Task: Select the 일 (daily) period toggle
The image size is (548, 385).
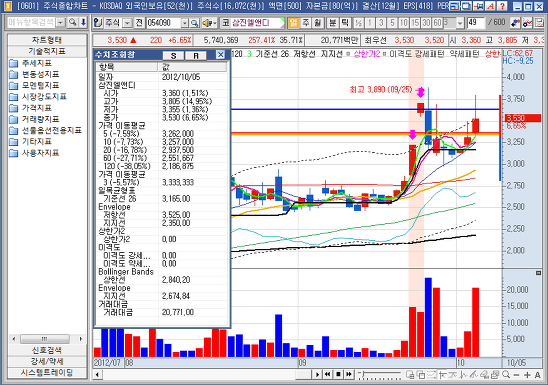Action: (294, 23)
